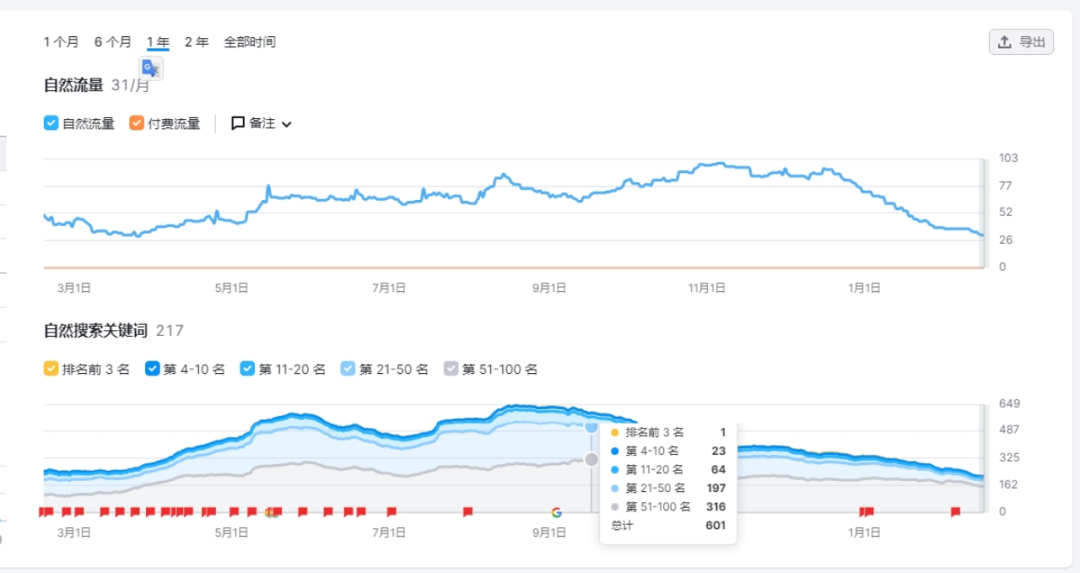The height and width of the screenshot is (573, 1080).
Task: Switch to the 2 年 time range
Action: [196, 42]
